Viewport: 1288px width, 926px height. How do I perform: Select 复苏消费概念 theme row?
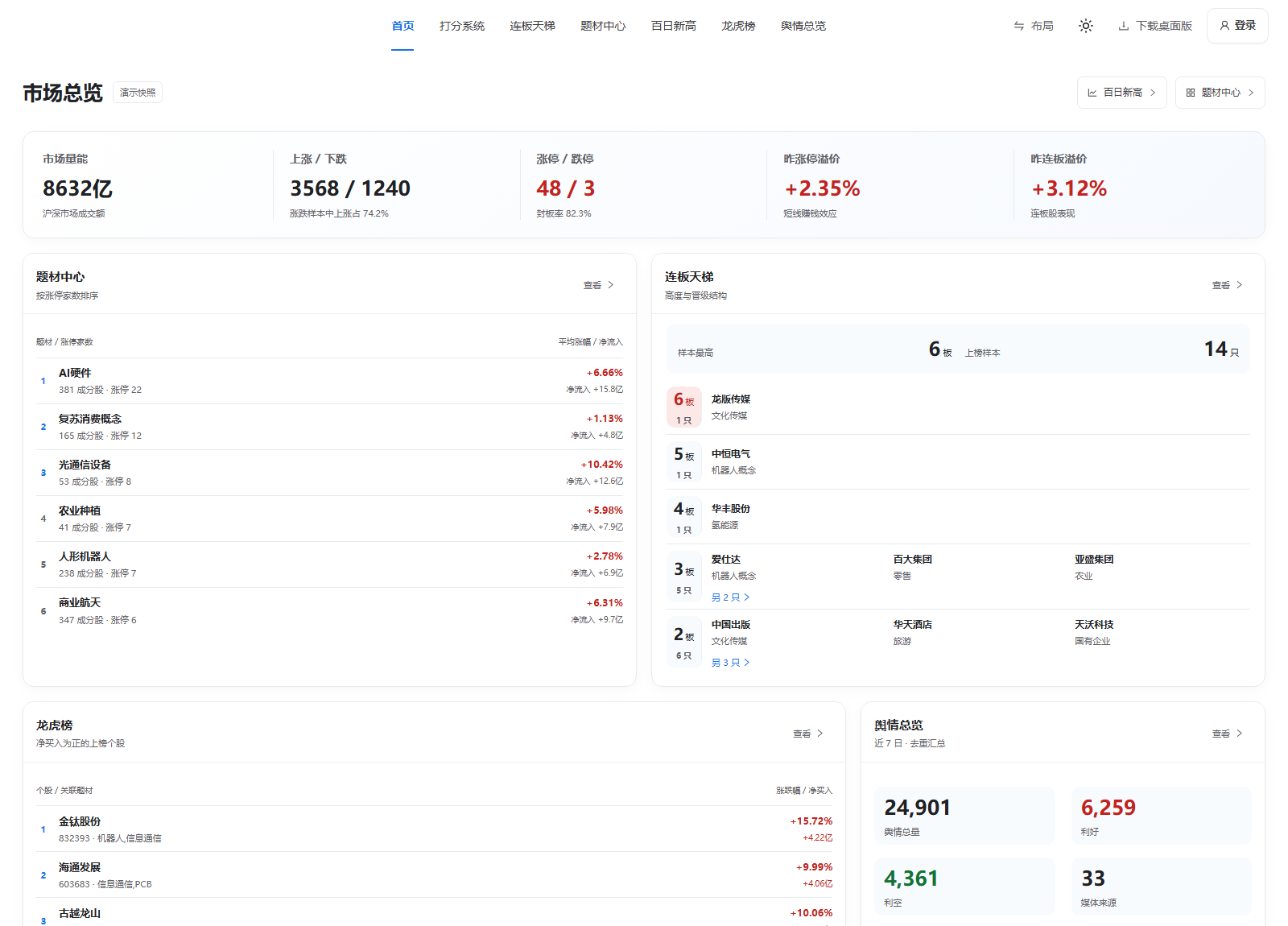coord(329,427)
